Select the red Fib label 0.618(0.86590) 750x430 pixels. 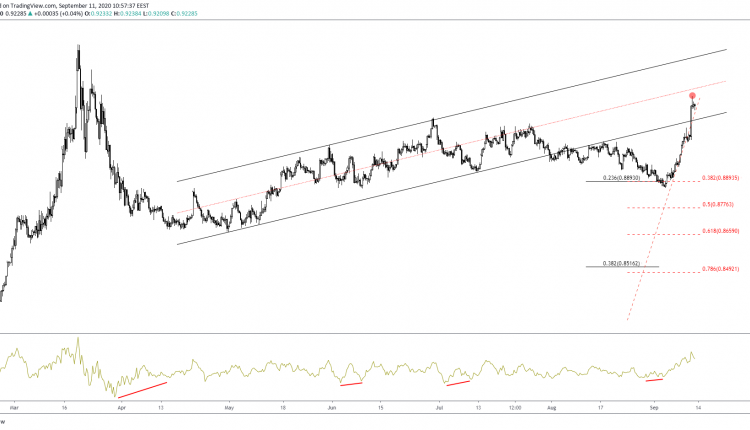[x=720, y=231]
